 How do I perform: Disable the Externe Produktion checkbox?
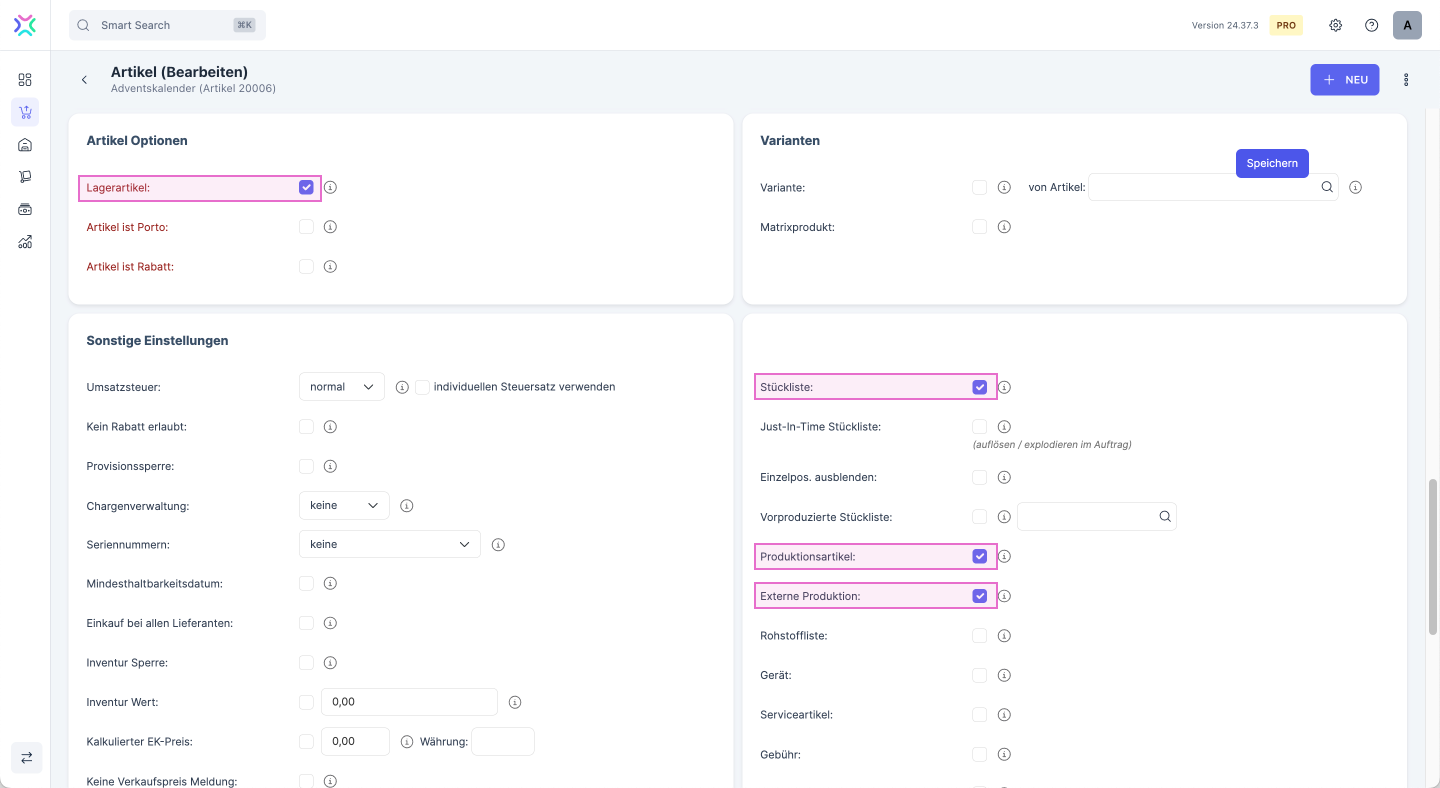pos(979,596)
